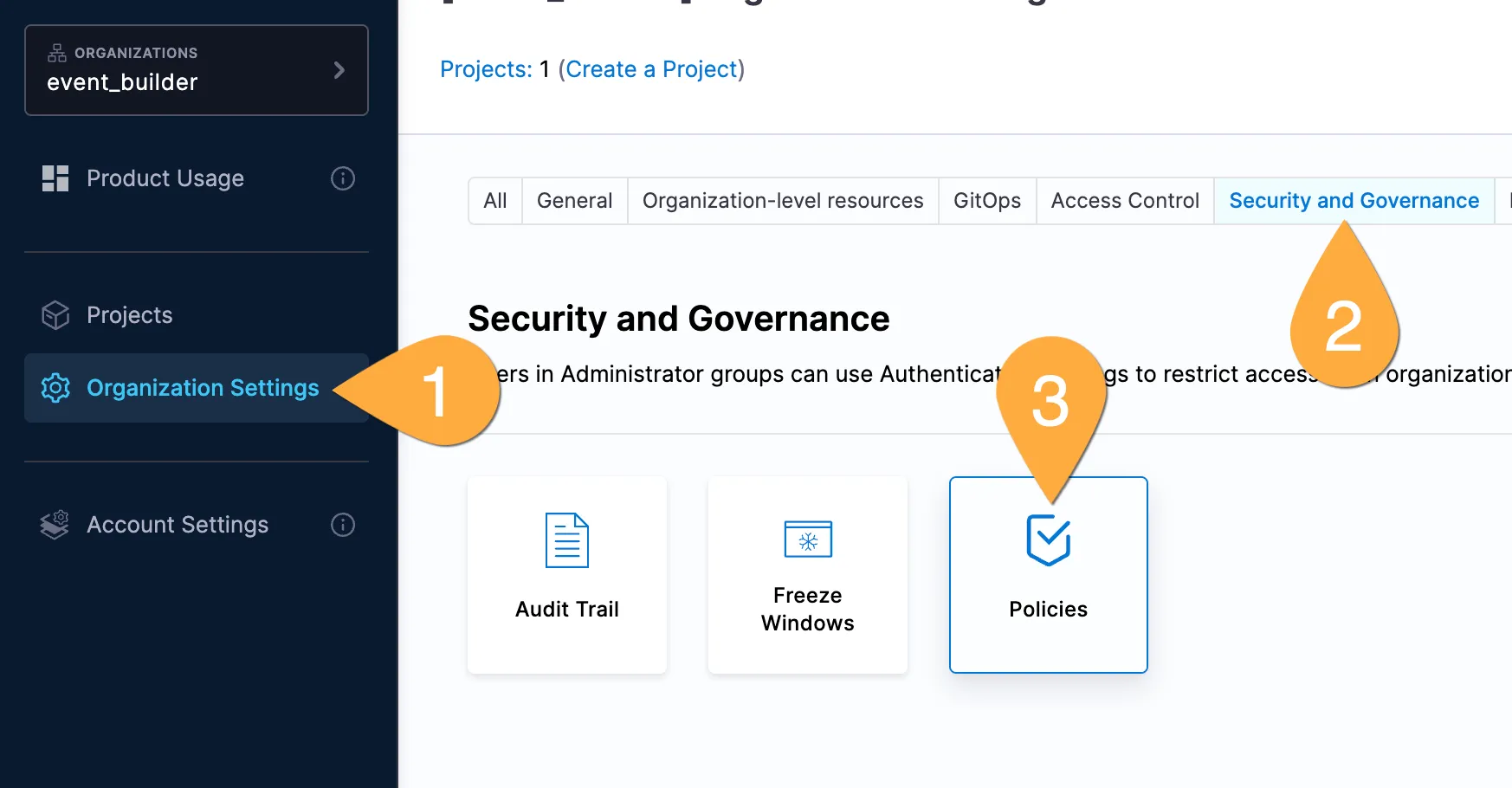1512x788 pixels.
Task: Click the Account Settings layers icon
Action: pos(55,525)
